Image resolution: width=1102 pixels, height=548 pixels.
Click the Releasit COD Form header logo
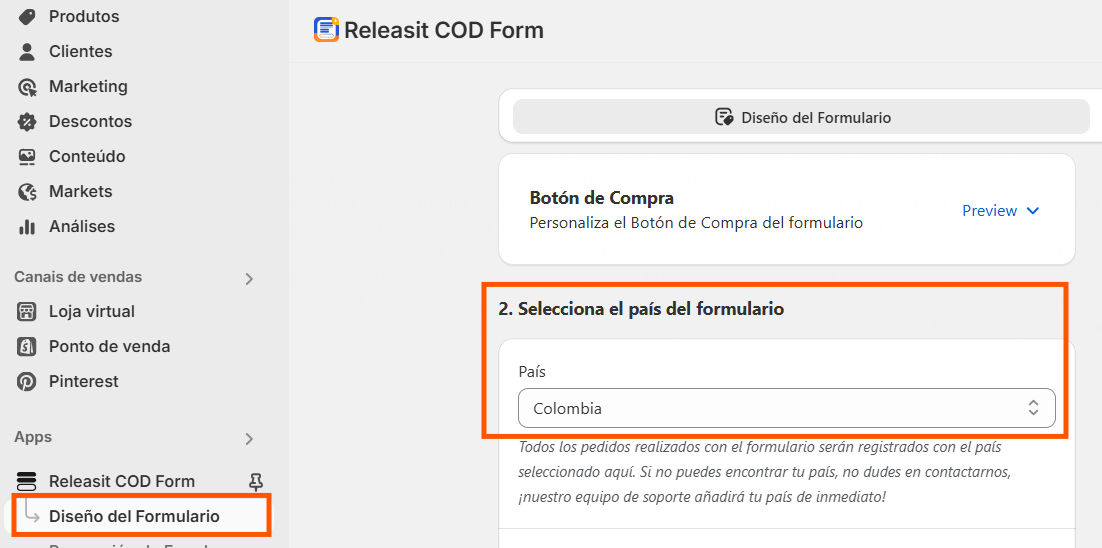coord(326,30)
